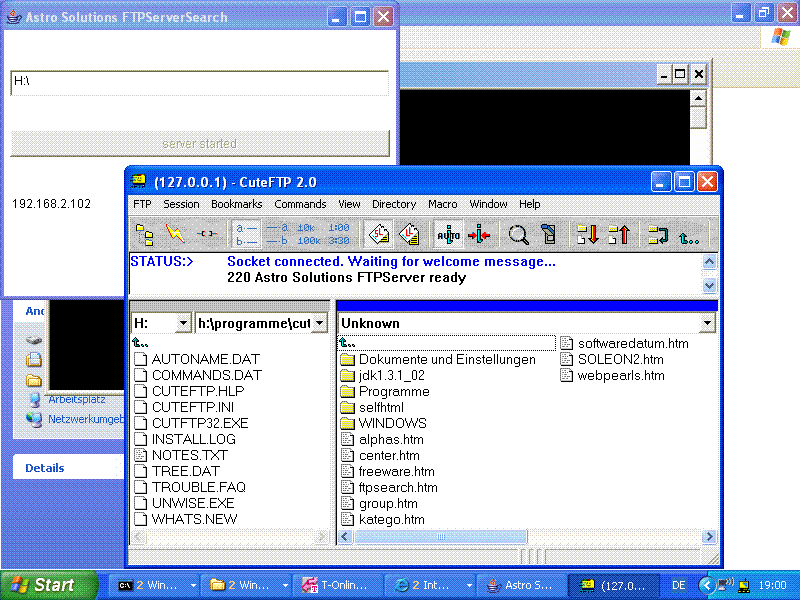The width and height of the screenshot is (800, 600).
Task: Expand the taskbar cmd group Win... dropdown arrow
Action: pyautogui.click(x=193, y=586)
